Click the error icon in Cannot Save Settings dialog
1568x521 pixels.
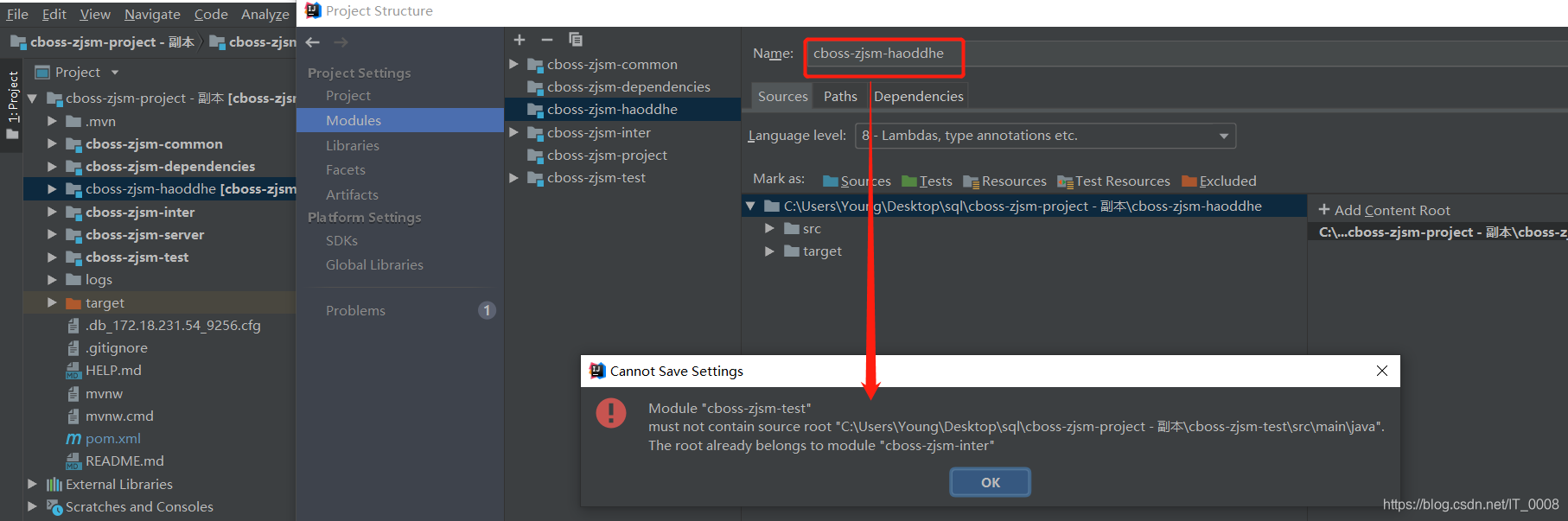click(611, 412)
